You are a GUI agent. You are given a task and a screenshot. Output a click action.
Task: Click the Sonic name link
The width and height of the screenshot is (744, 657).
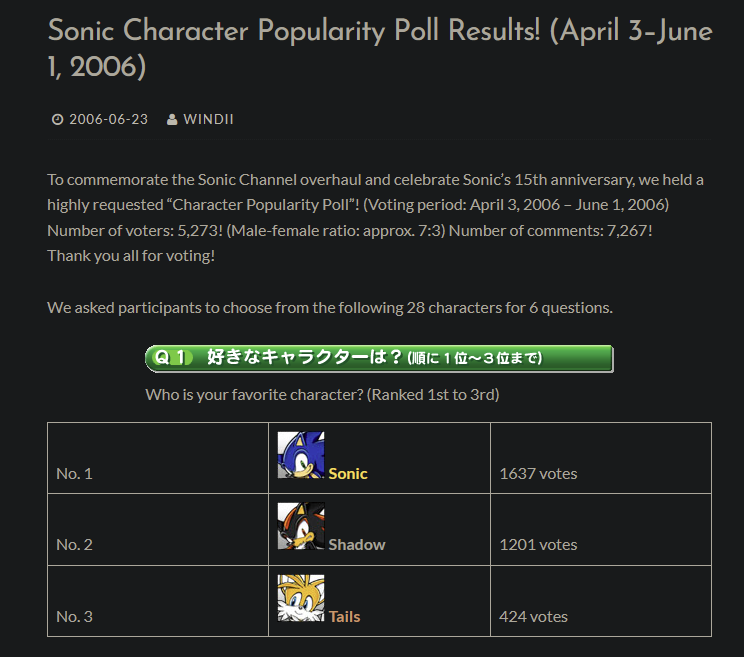click(x=348, y=473)
